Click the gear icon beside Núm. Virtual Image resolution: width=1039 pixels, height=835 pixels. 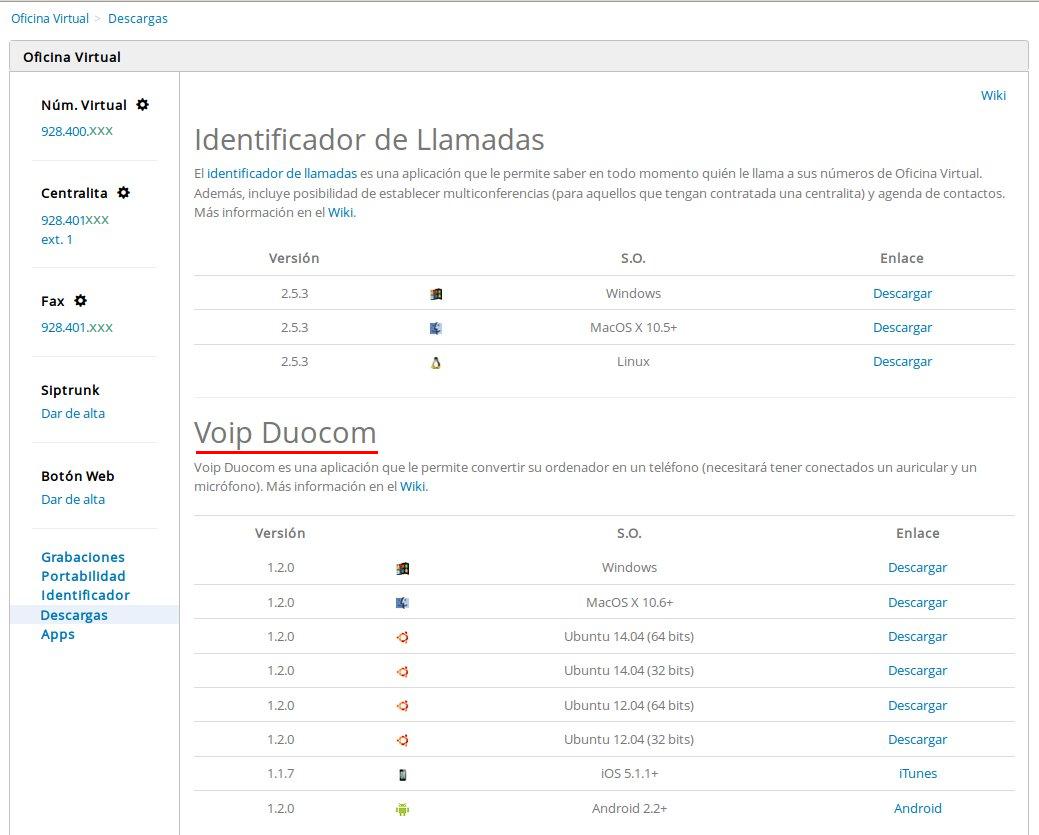click(143, 105)
